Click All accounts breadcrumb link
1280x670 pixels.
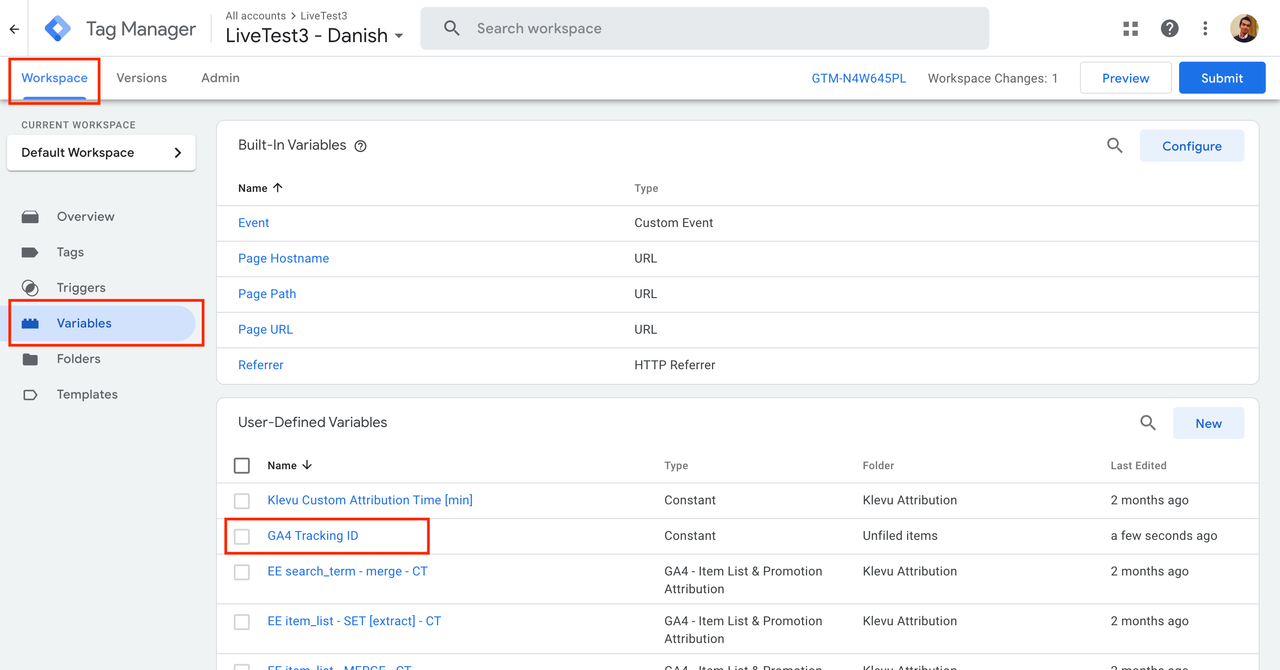pyautogui.click(x=257, y=16)
